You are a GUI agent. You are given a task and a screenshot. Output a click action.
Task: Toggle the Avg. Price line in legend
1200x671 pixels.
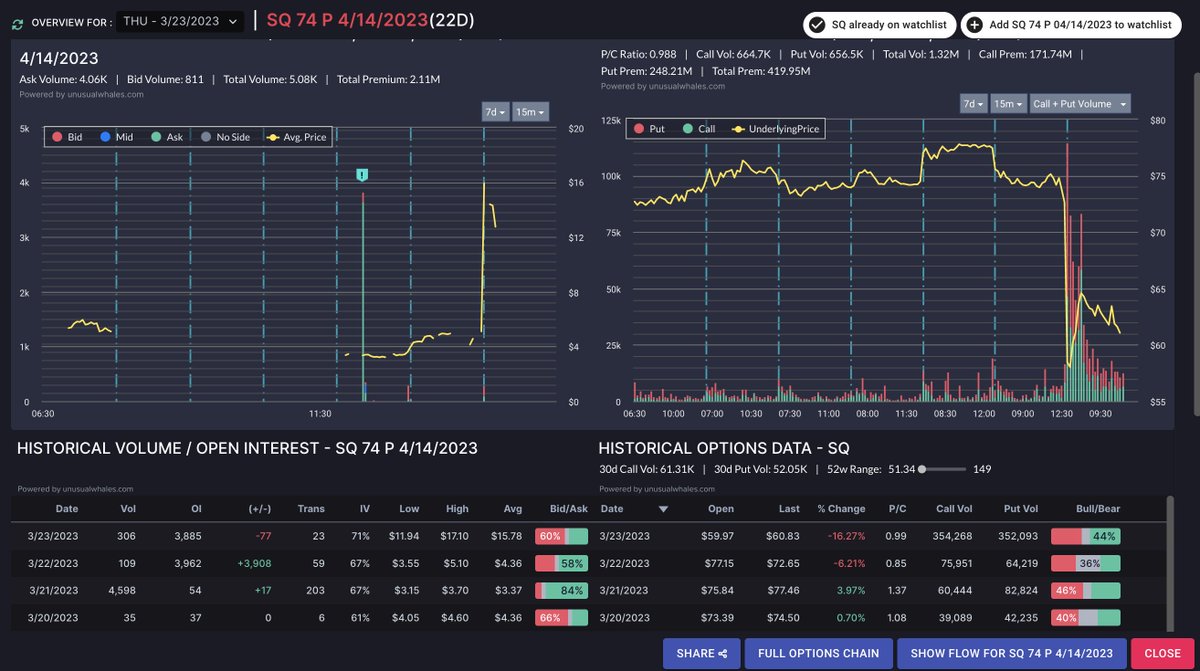tap(295, 137)
